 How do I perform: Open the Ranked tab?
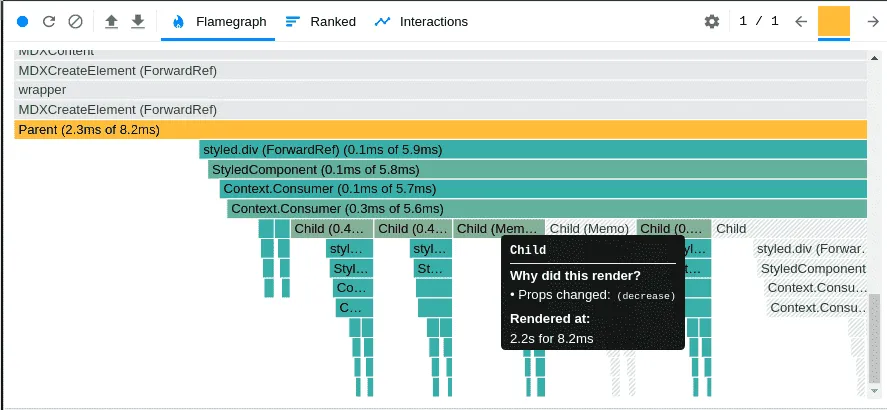(x=320, y=21)
